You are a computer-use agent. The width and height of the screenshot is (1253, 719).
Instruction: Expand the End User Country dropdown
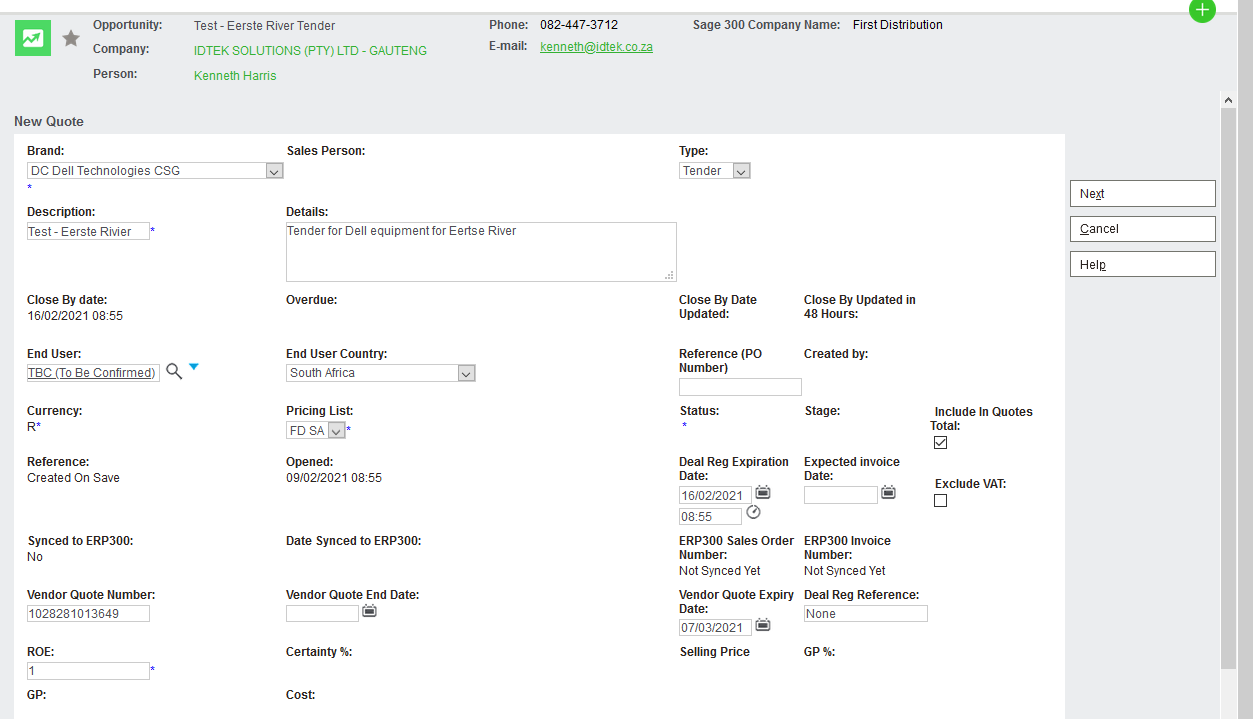(x=466, y=373)
